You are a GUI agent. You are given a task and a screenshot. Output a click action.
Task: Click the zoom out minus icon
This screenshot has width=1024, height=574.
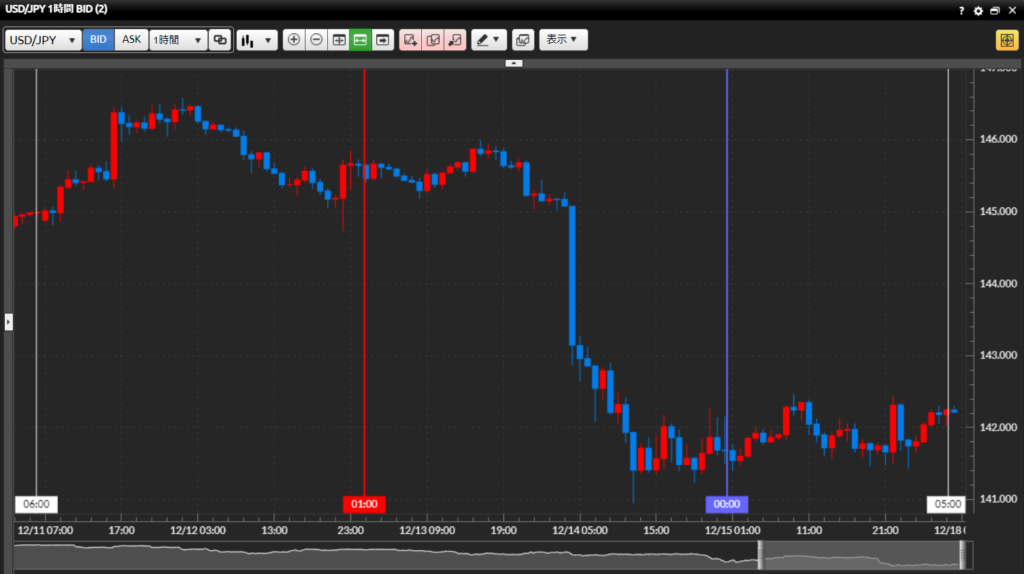316,40
